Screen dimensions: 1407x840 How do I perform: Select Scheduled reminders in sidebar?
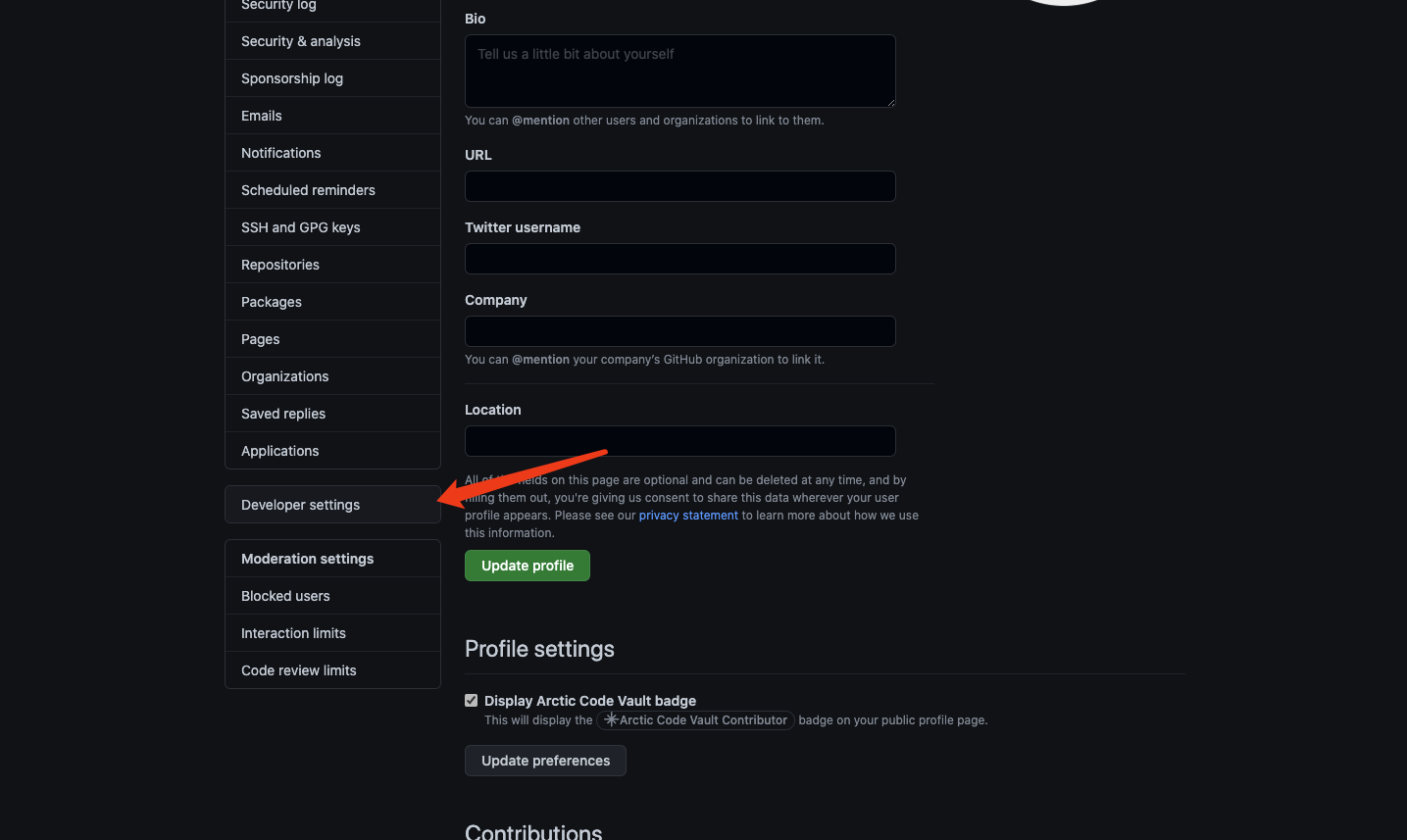click(308, 190)
